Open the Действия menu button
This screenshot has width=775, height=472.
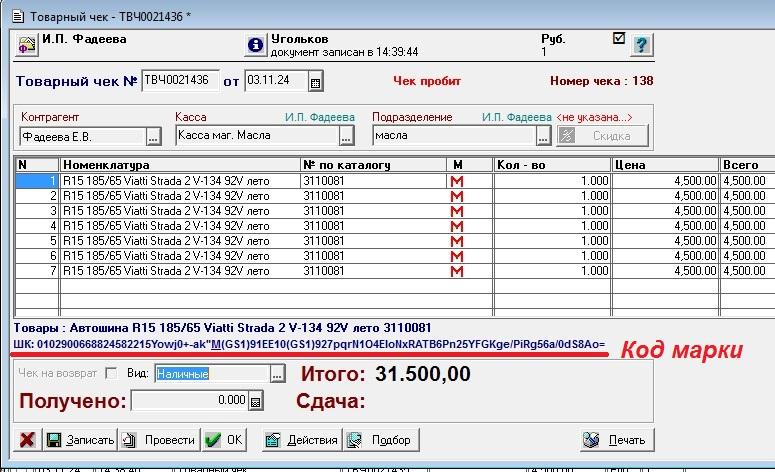(301, 440)
